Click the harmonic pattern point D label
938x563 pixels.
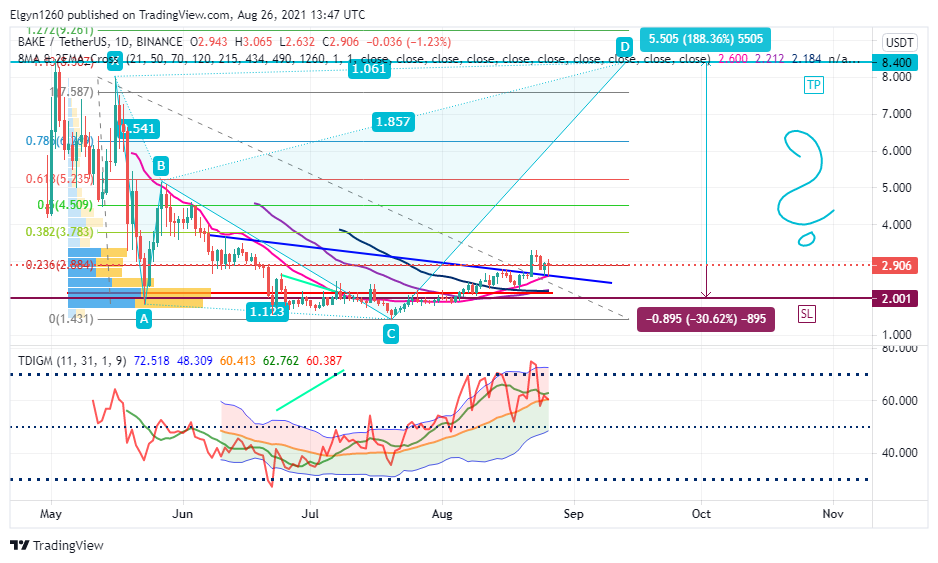click(x=624, y=47)
